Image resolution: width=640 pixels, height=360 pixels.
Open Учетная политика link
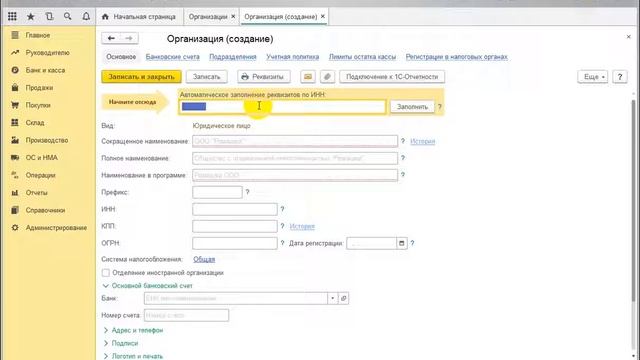pos(293,57)
